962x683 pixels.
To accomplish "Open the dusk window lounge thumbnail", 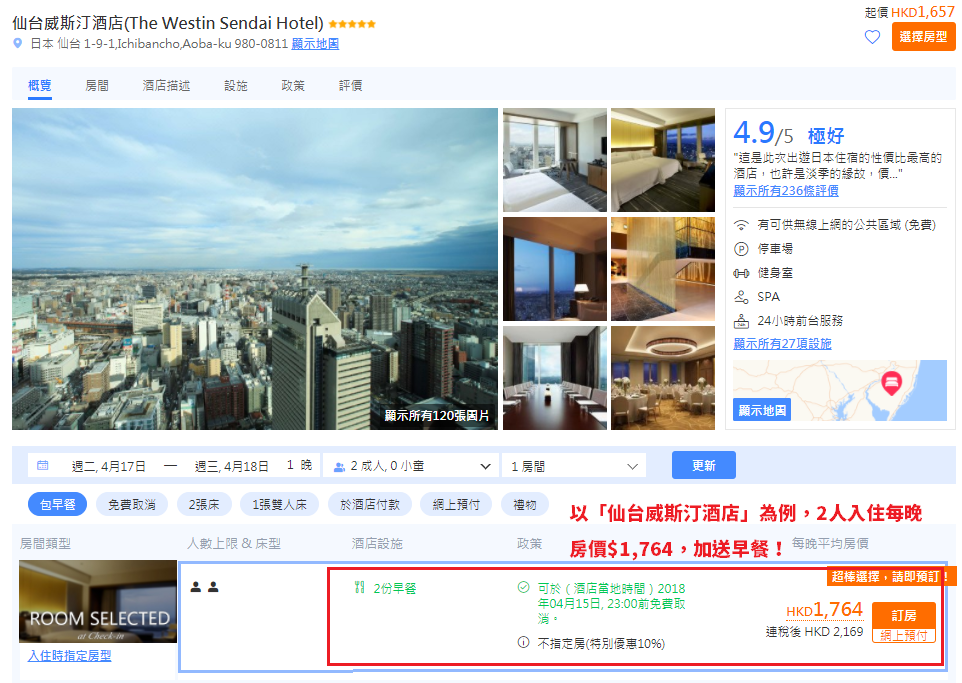I will tap(555, 269).
